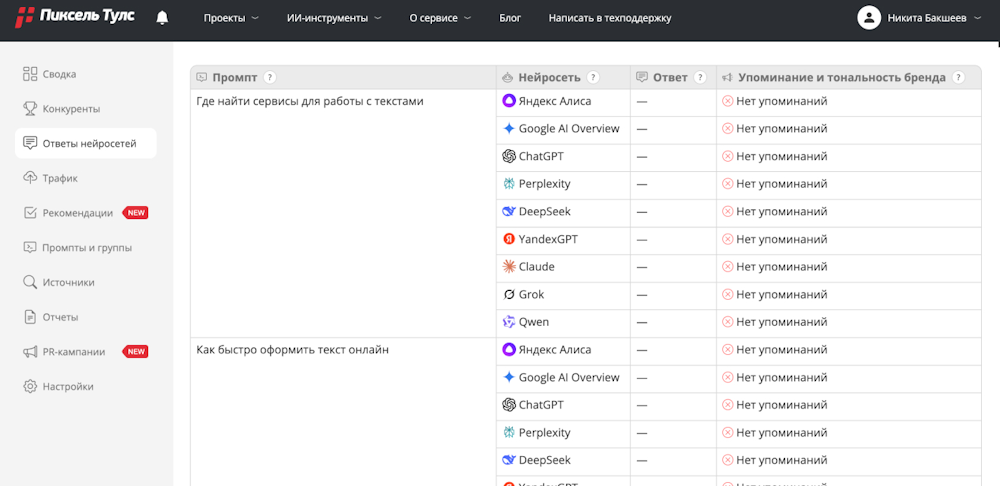Click the ChatGPT icon in first prompt group
The height and width of the screenshot is (486, 1000).
click(x=509, y=156)
